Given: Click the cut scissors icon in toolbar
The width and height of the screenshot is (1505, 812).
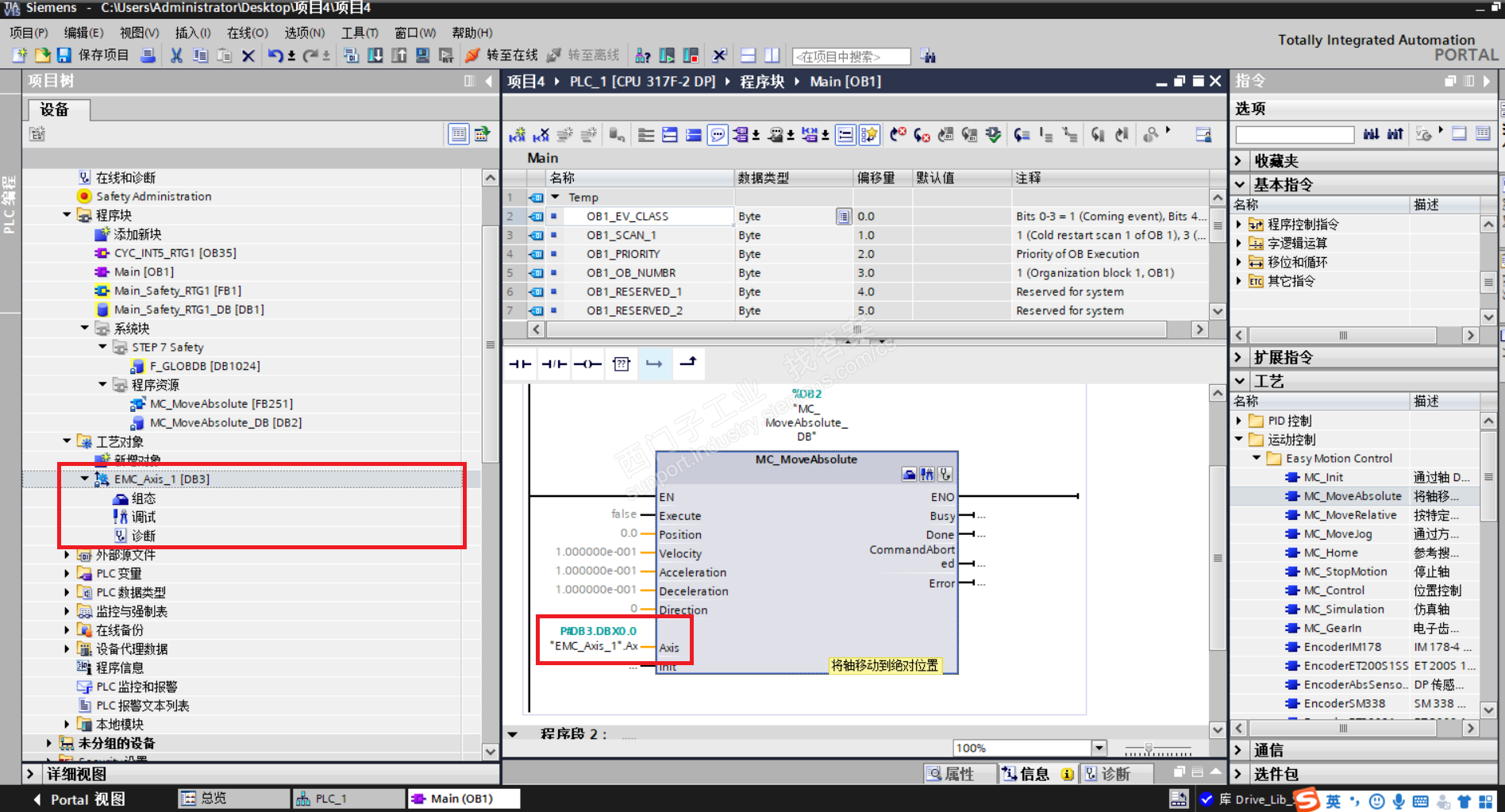Looking at the screenshot, I should click(176, 56).
